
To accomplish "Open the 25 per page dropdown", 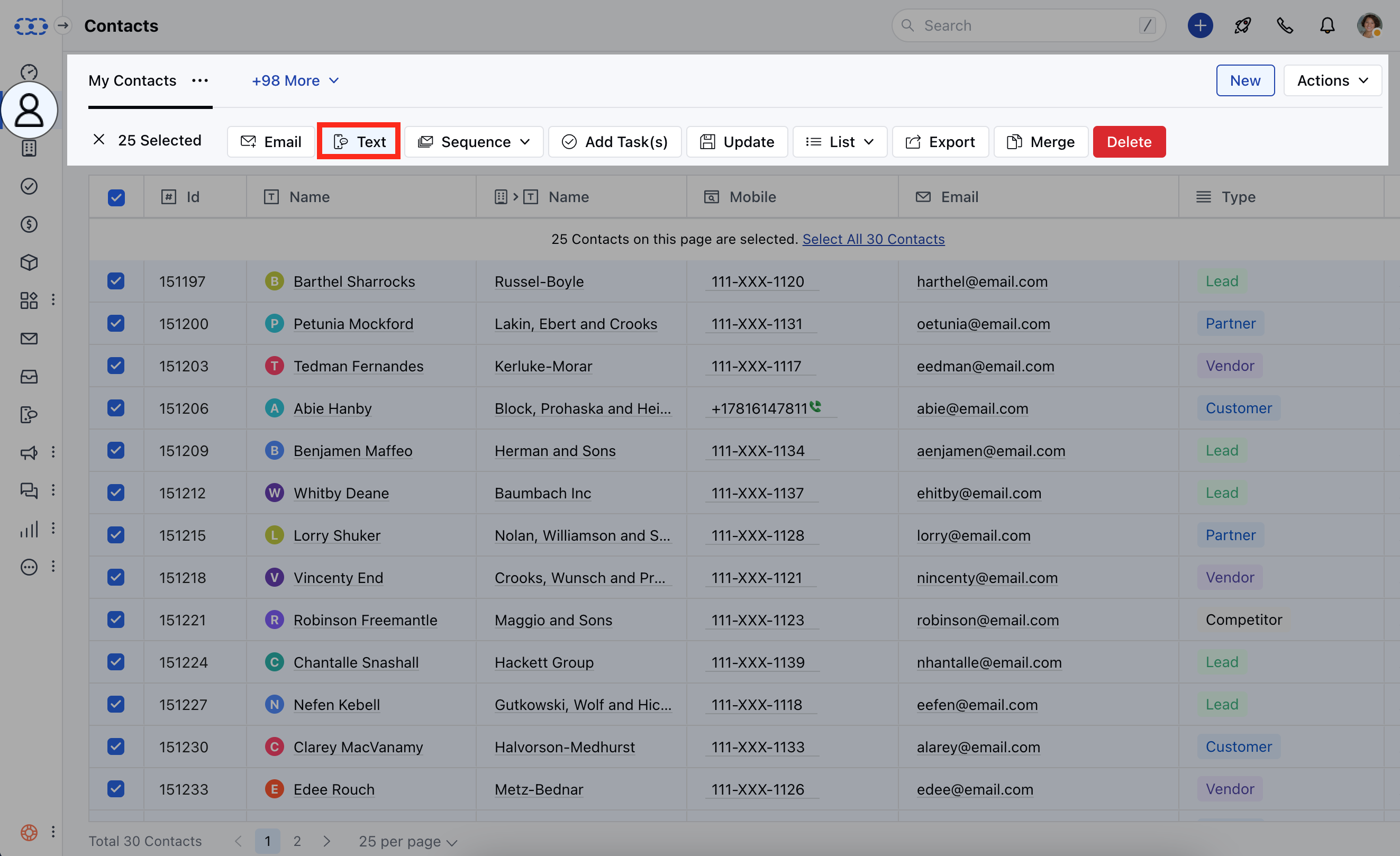I will tap(407, 841).
